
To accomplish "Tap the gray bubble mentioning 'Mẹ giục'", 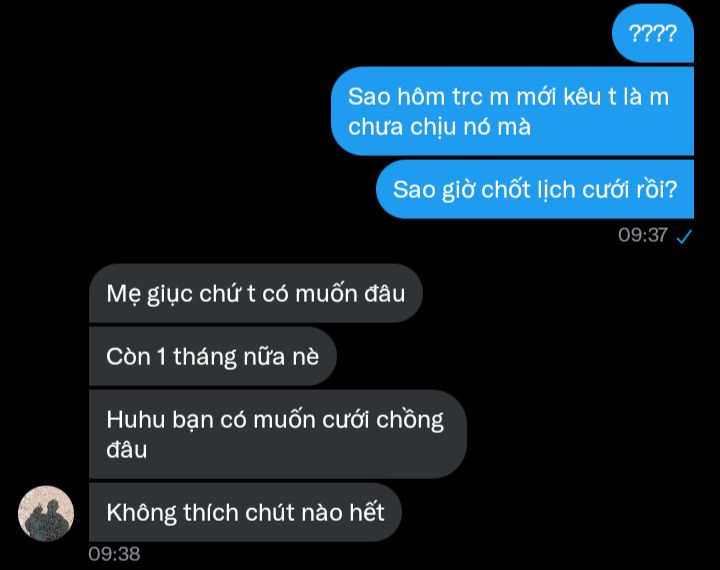I will pyautogui.click(x=255, y=293).
